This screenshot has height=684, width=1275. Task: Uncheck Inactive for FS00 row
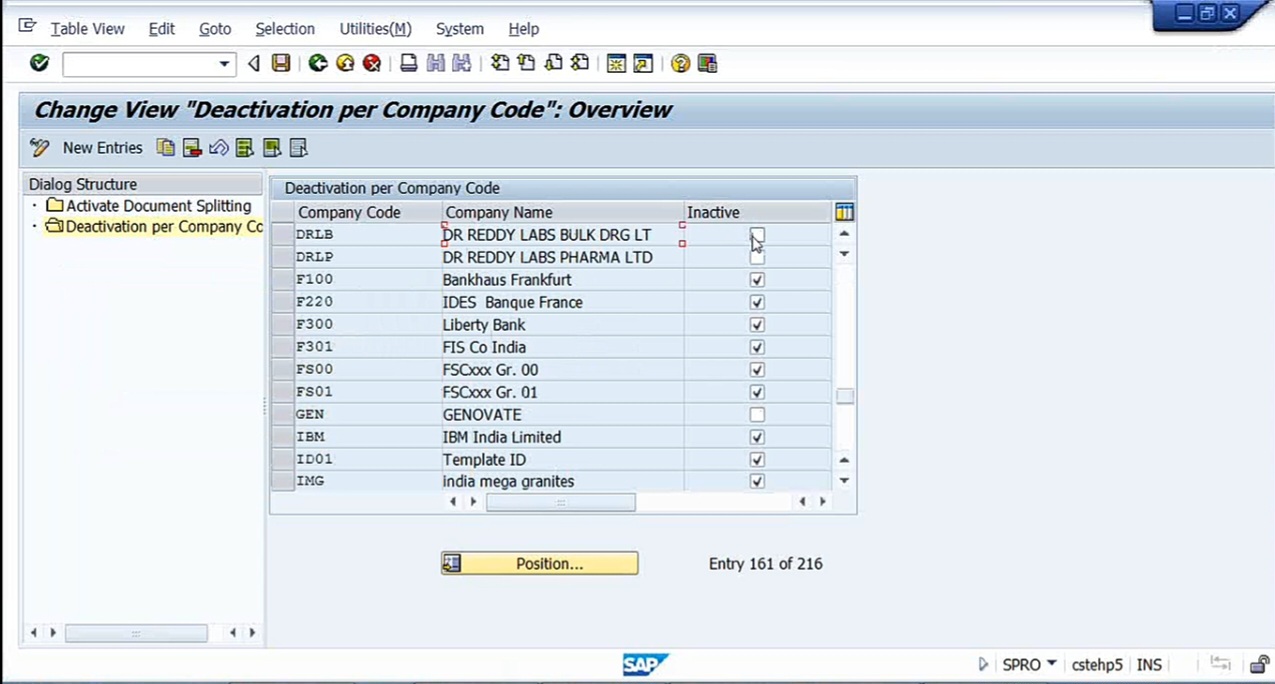pos(757,370)
